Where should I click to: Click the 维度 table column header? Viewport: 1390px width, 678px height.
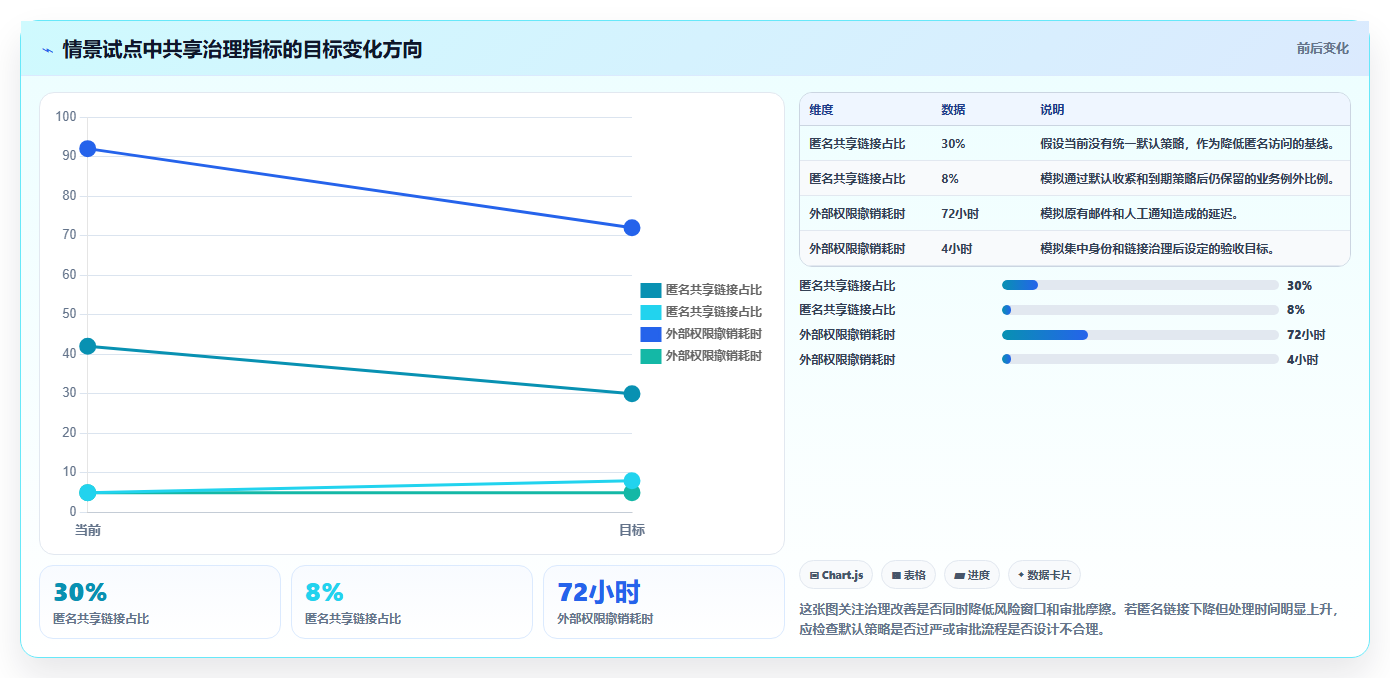[x=821, y=110]
